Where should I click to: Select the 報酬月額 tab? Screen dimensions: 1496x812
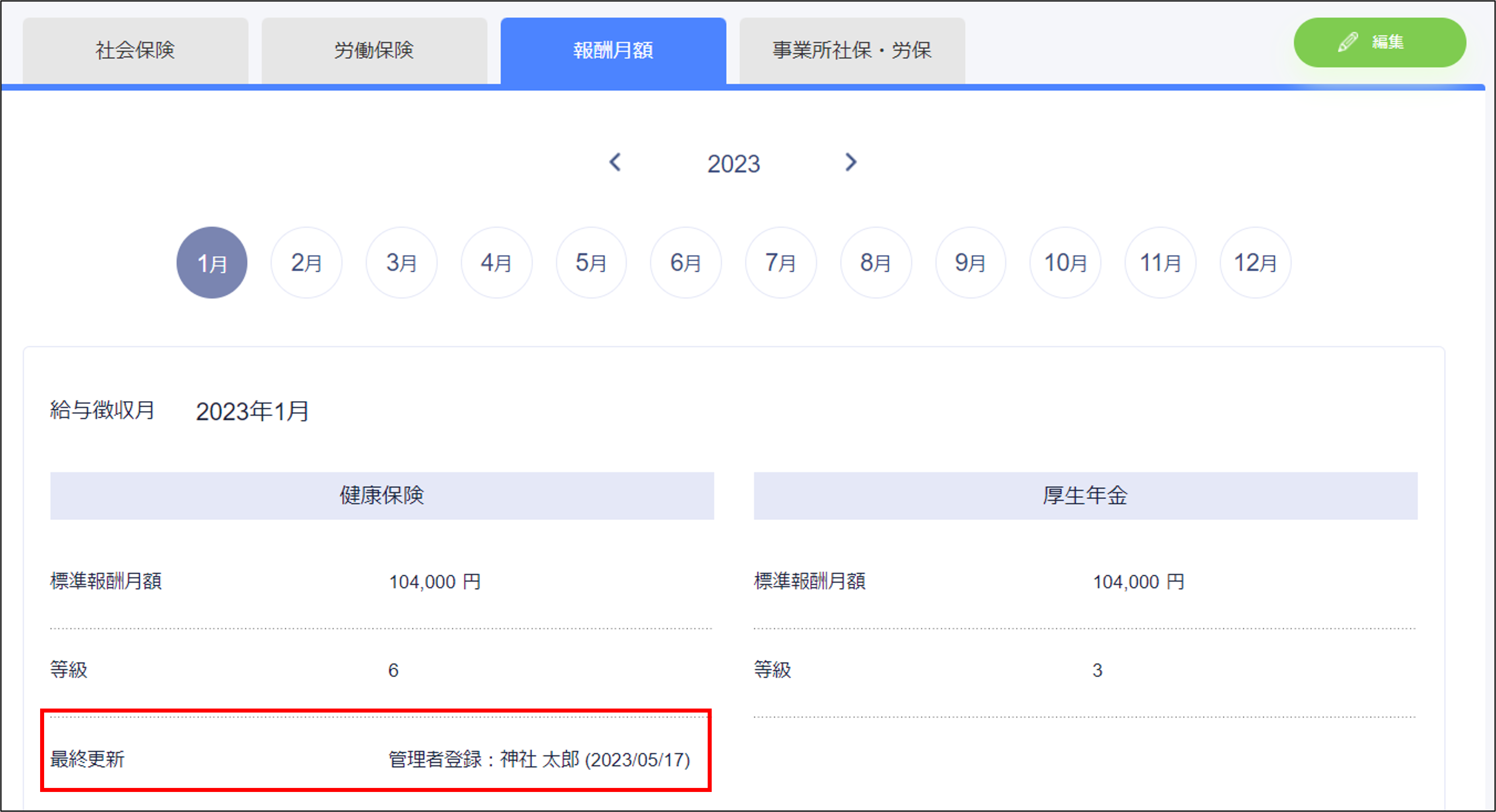(x=613, y=51)
